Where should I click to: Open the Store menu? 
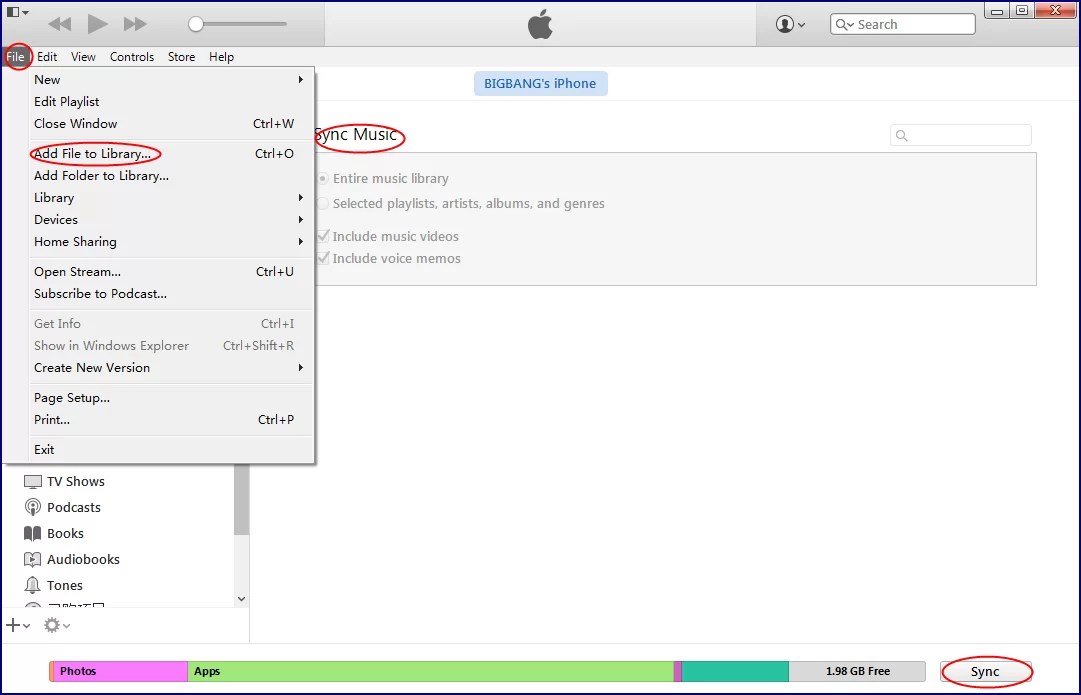click(181, 57)
